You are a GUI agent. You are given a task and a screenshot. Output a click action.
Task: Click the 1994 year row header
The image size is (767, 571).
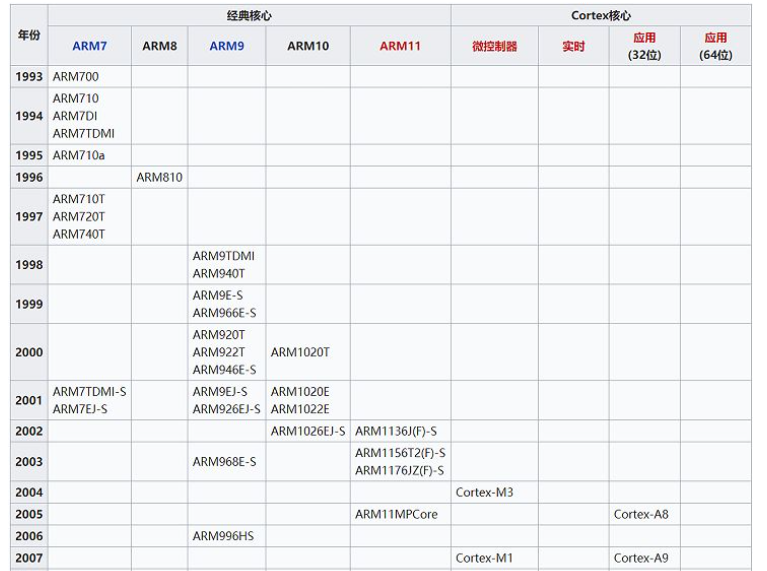(x=29, y=116)
